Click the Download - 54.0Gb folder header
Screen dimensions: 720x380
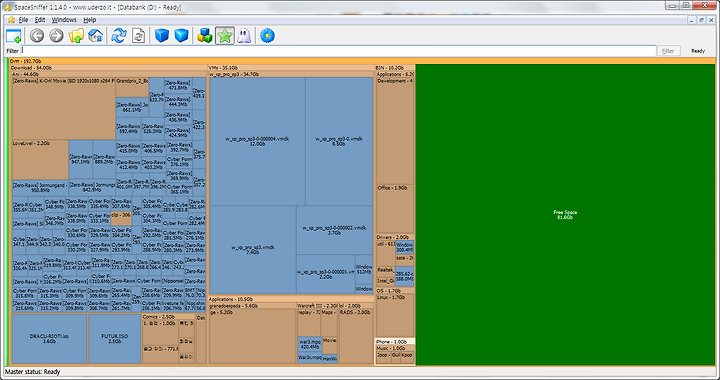pyautogui.click(x=108, y=67)
